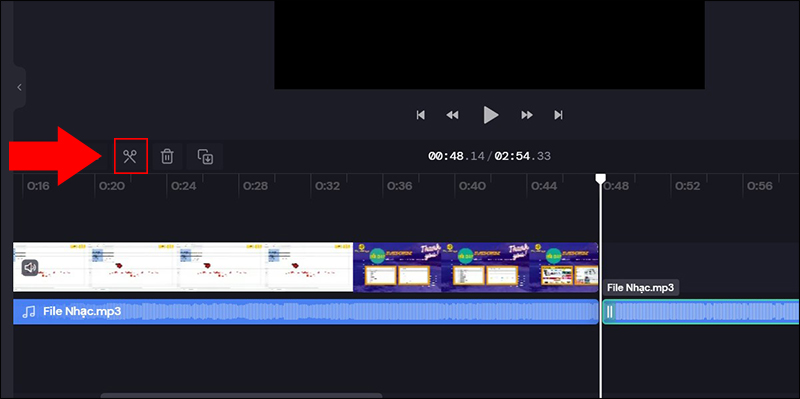The image size is (800, 399).
Task: Click the play button
Action: [491, 115]
